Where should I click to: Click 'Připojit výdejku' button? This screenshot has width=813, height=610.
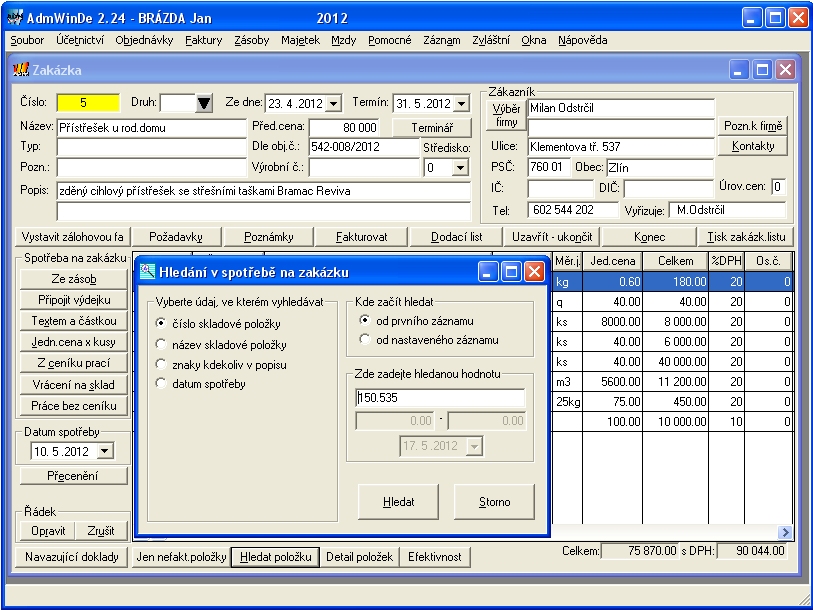(74, 300)
